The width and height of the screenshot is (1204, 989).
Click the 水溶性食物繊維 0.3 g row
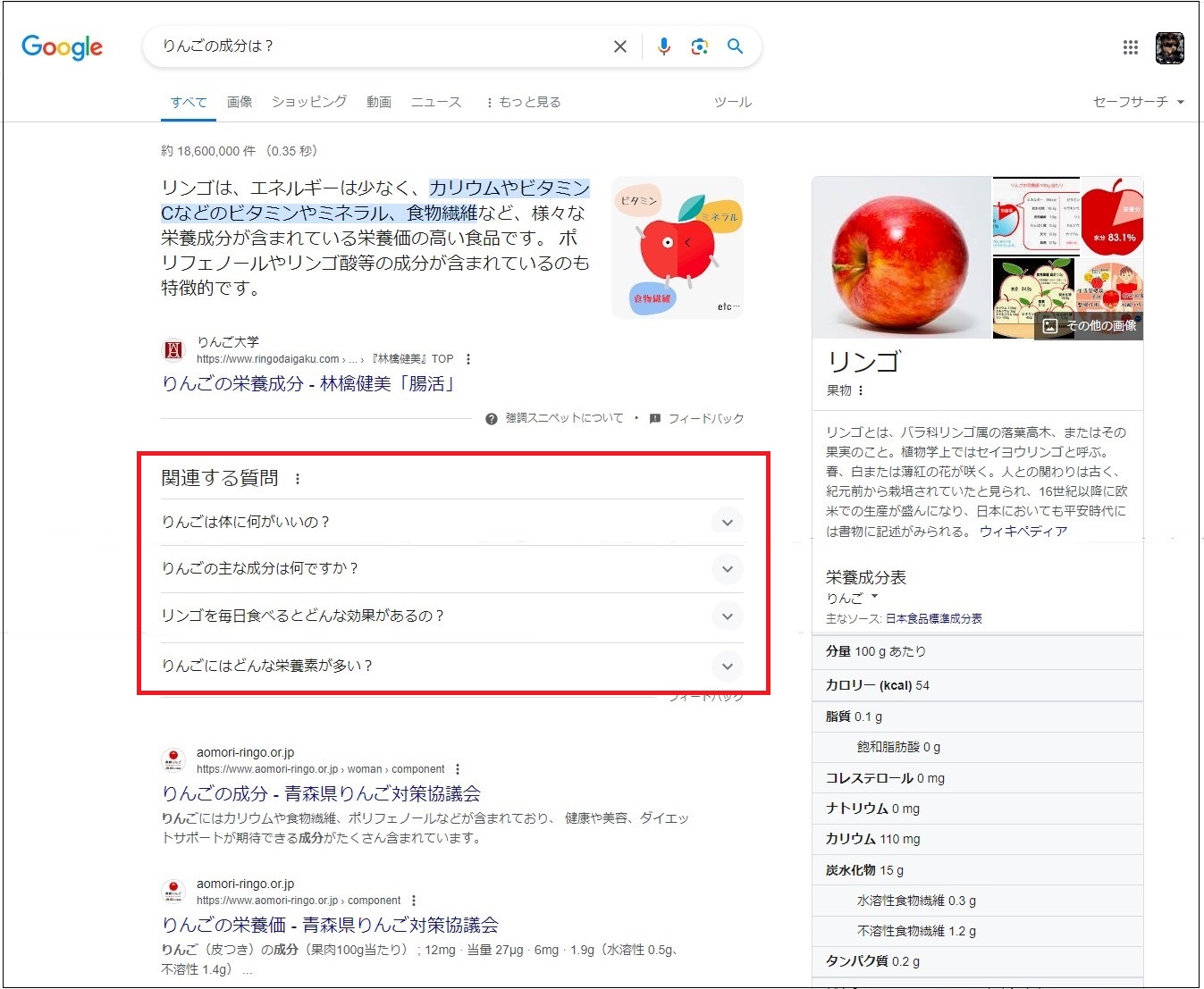click(978, 901)
